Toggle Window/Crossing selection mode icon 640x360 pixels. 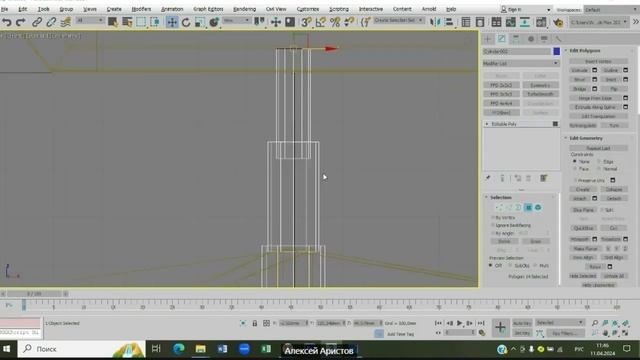155,22
